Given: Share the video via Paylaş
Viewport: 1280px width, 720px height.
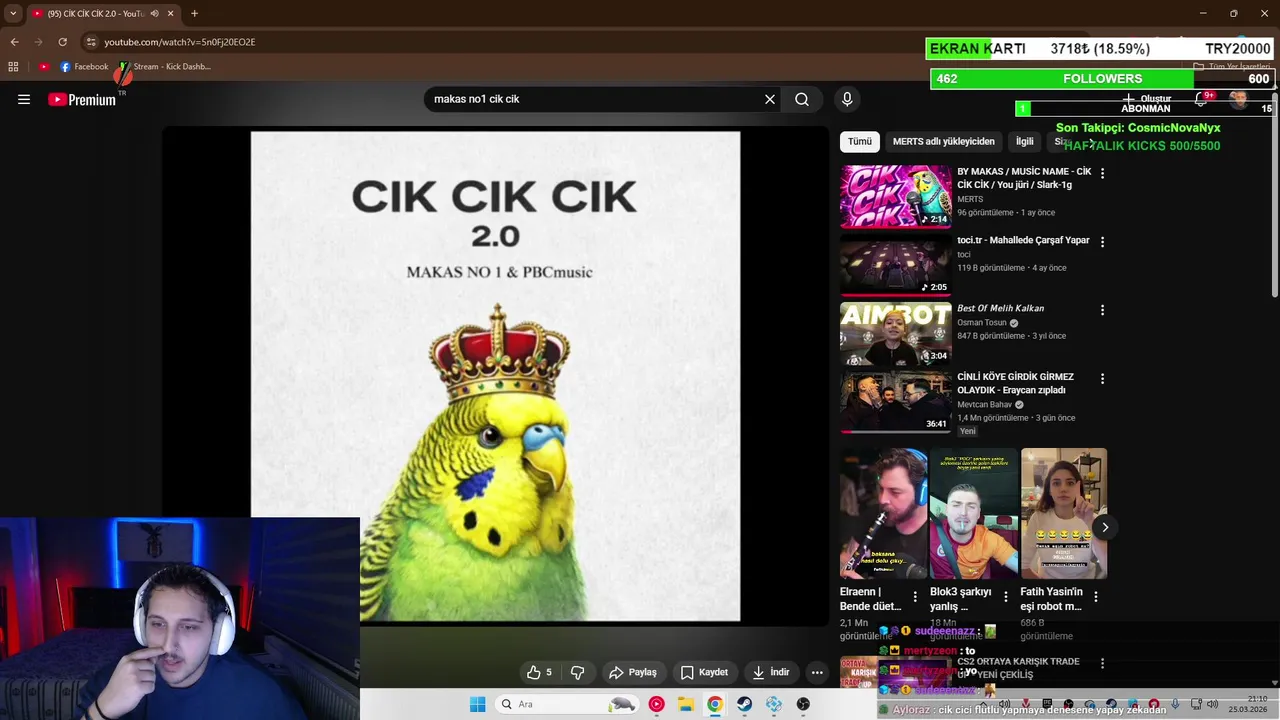Looking at the screenshot, I should [633, 672].
